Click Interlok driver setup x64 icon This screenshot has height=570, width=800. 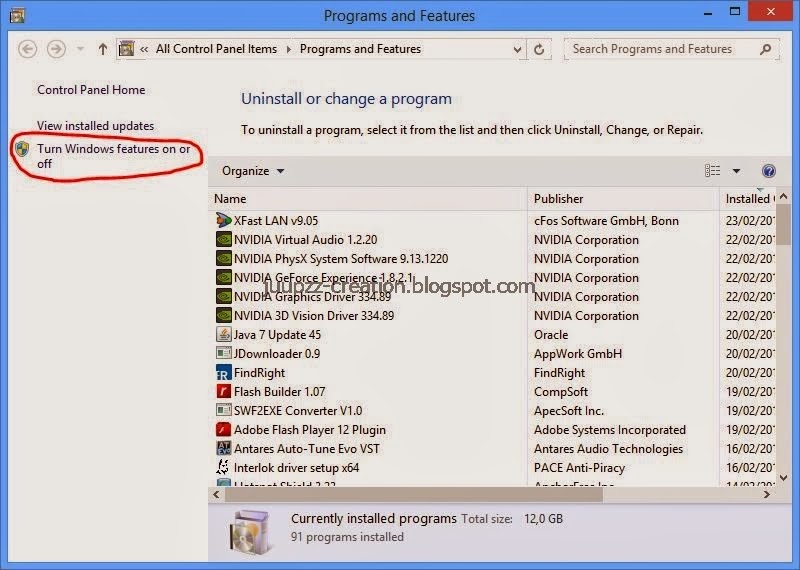[222, 467]
